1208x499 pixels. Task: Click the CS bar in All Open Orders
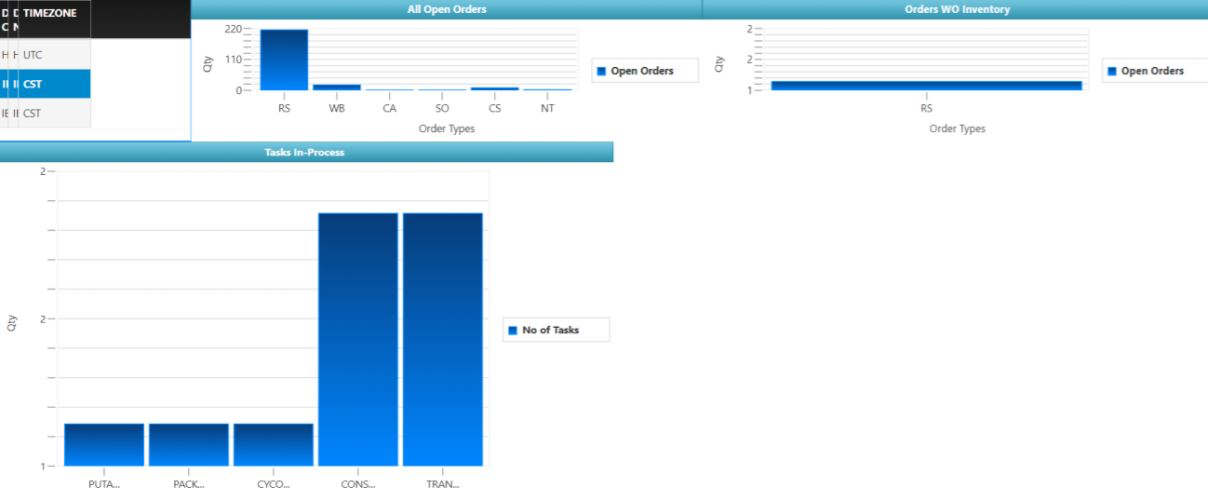pos(495,89)
